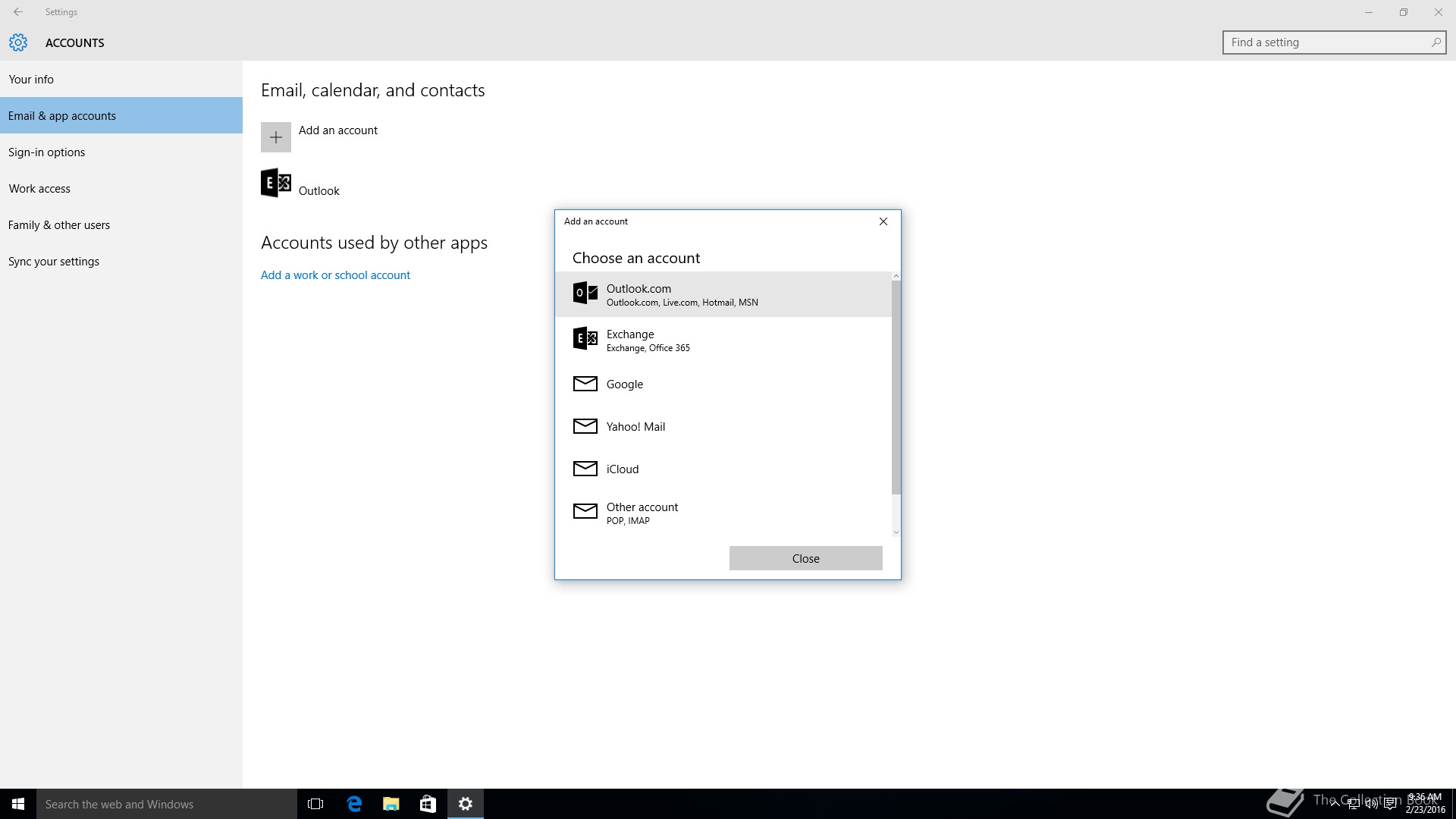Click the envelope icon next to Other account

[585, 511]
